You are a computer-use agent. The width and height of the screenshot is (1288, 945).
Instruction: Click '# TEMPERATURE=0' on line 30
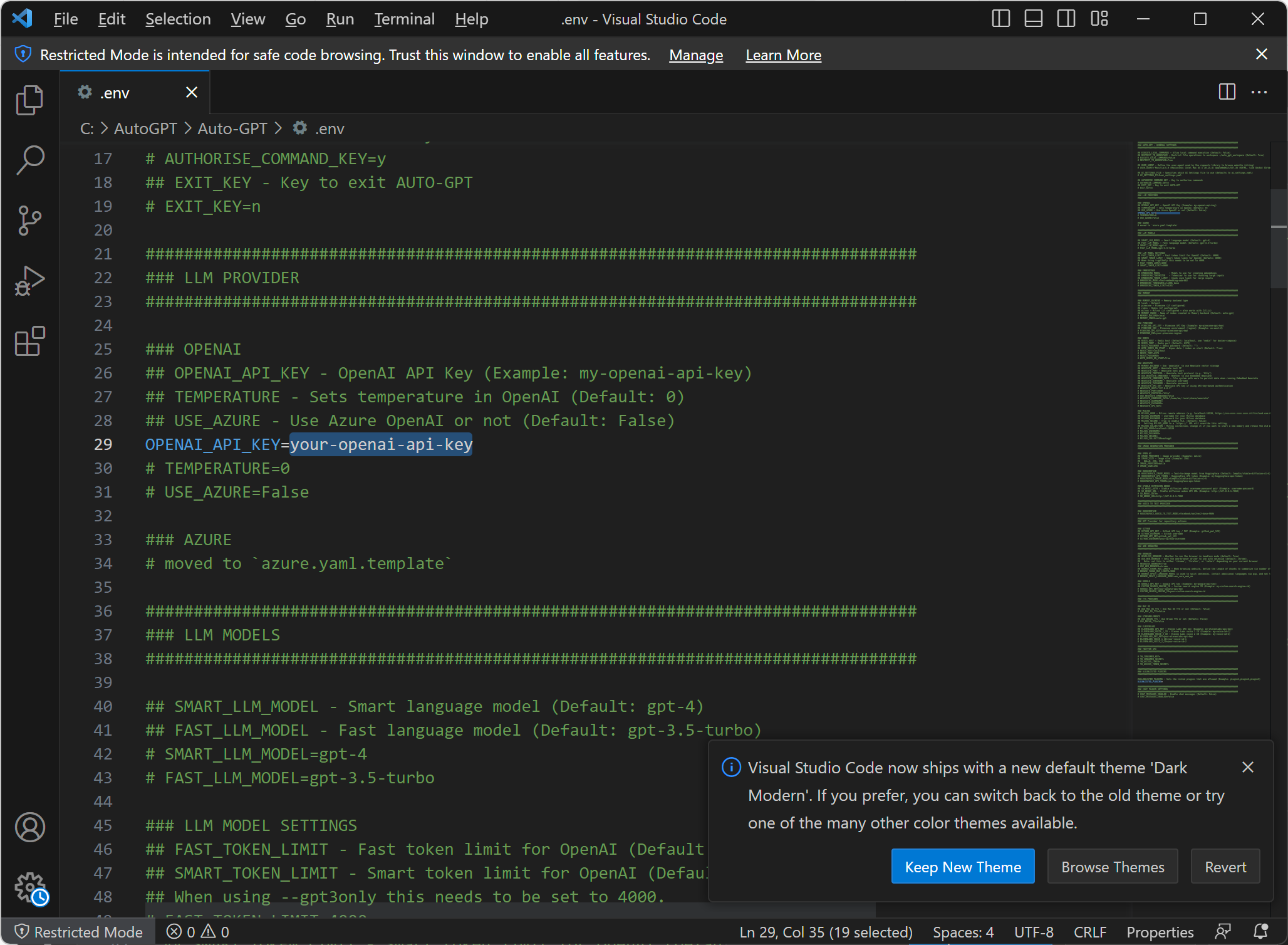[217, 468]
